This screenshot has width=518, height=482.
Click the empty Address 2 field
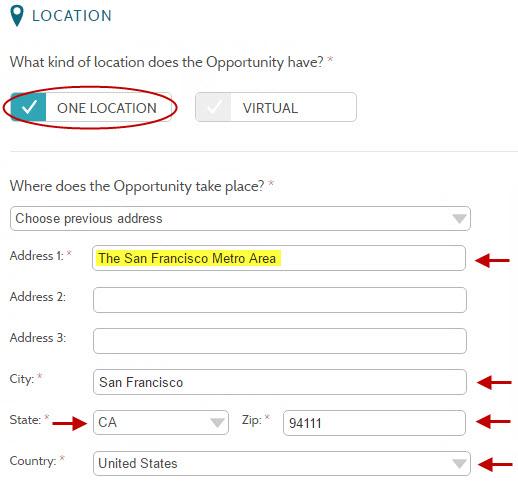tap(280, 300)
